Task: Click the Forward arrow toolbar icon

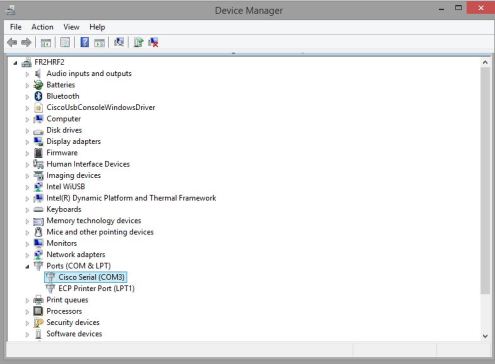Action: [26, 42]
